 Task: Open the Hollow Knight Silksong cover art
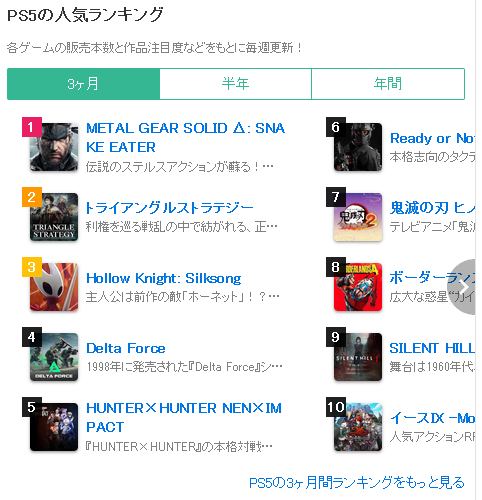[x=54, y=287]
